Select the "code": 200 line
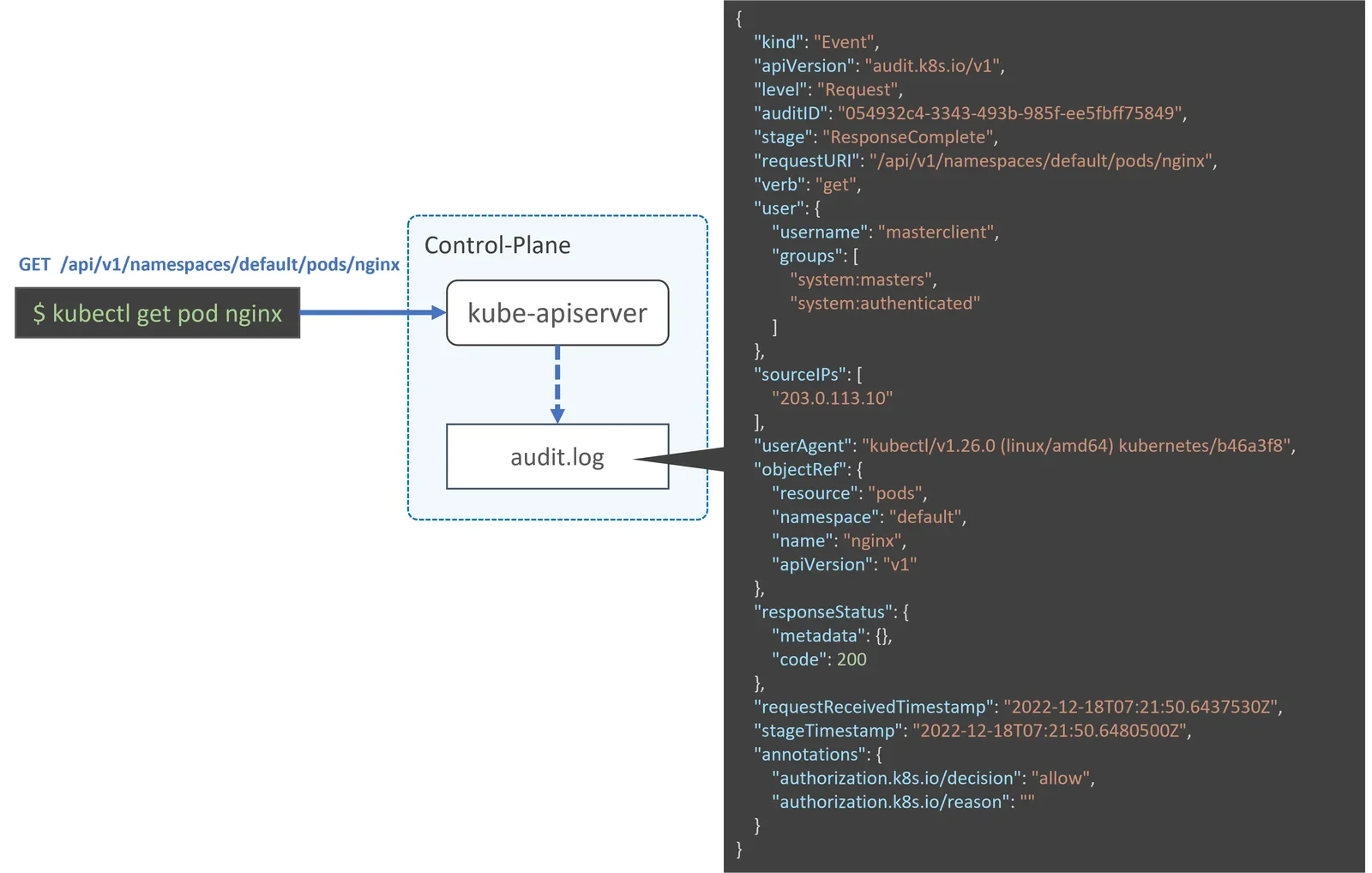Viewport: 1372px width, 873px height. pos(819,659)
